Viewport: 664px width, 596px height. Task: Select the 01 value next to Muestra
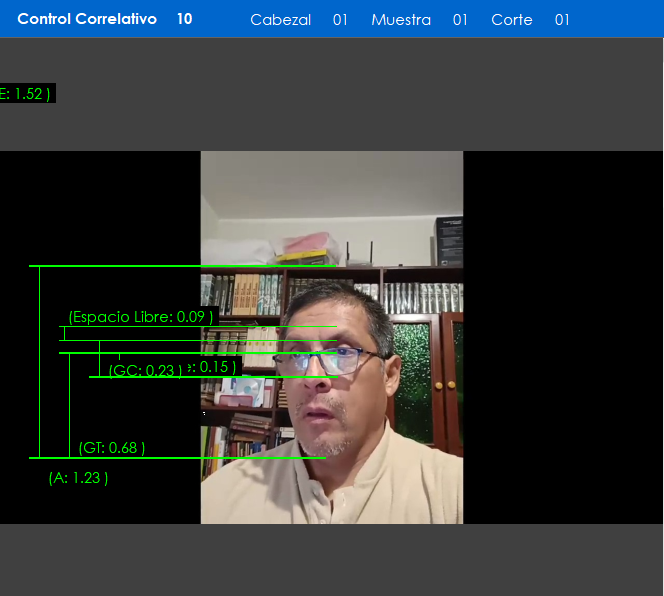[x=460, y=20]
